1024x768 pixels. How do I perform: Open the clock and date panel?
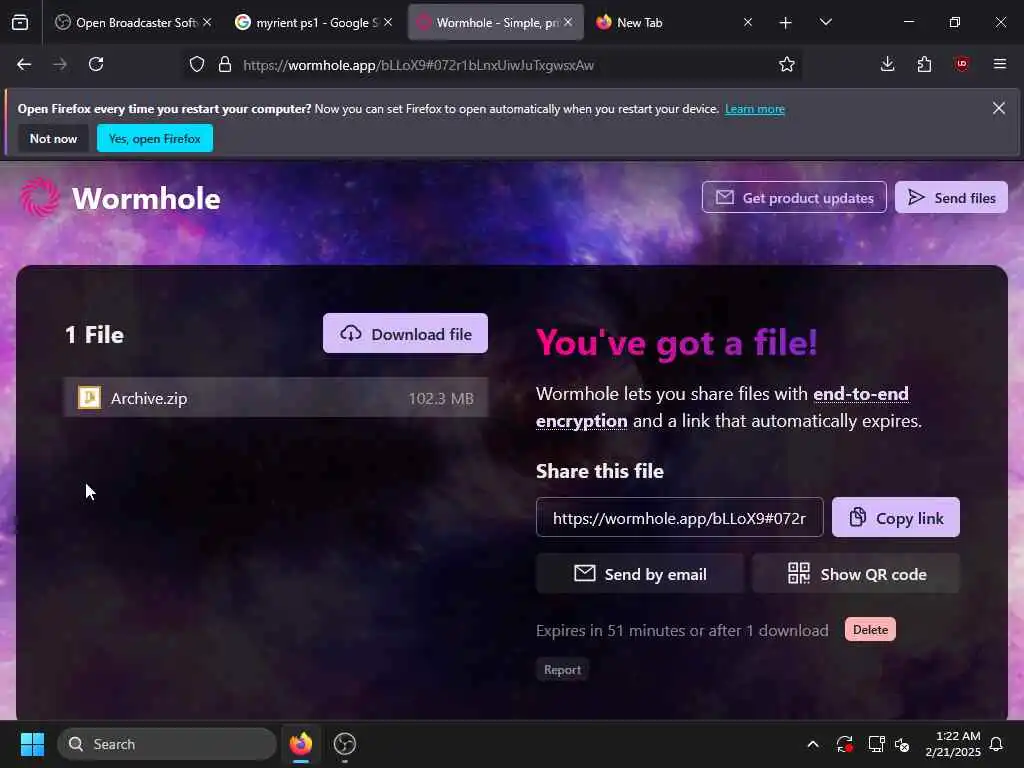pos(952,744)
